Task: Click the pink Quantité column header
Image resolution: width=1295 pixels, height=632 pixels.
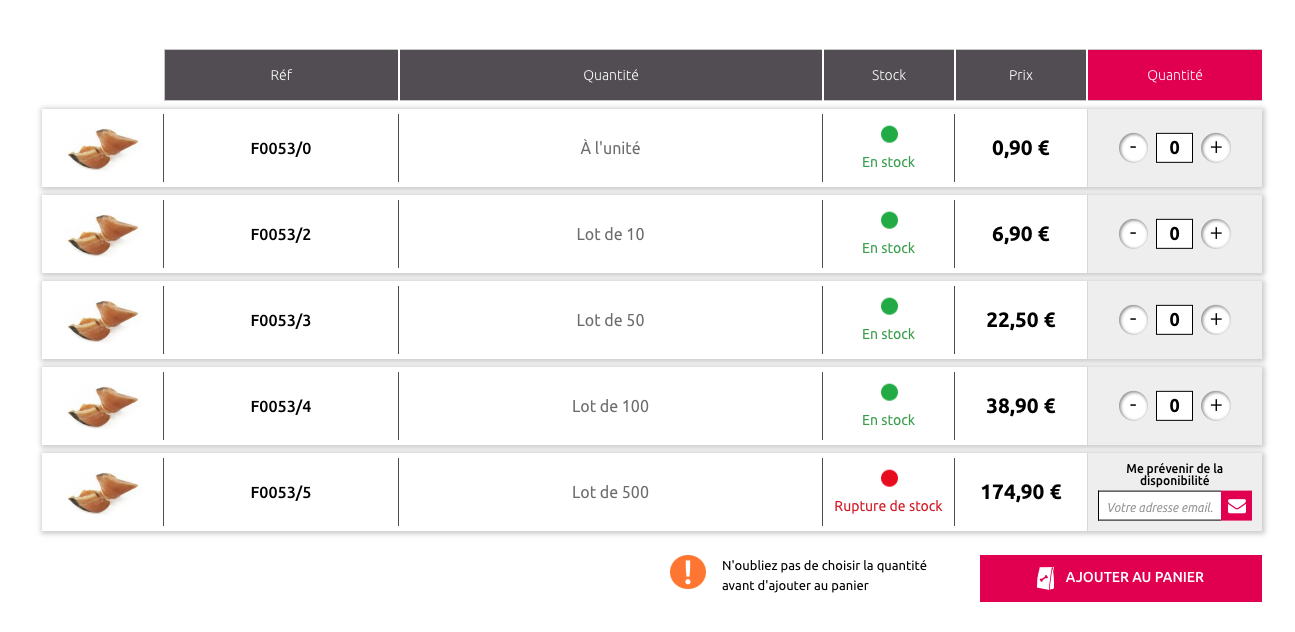Action: 1174,75
